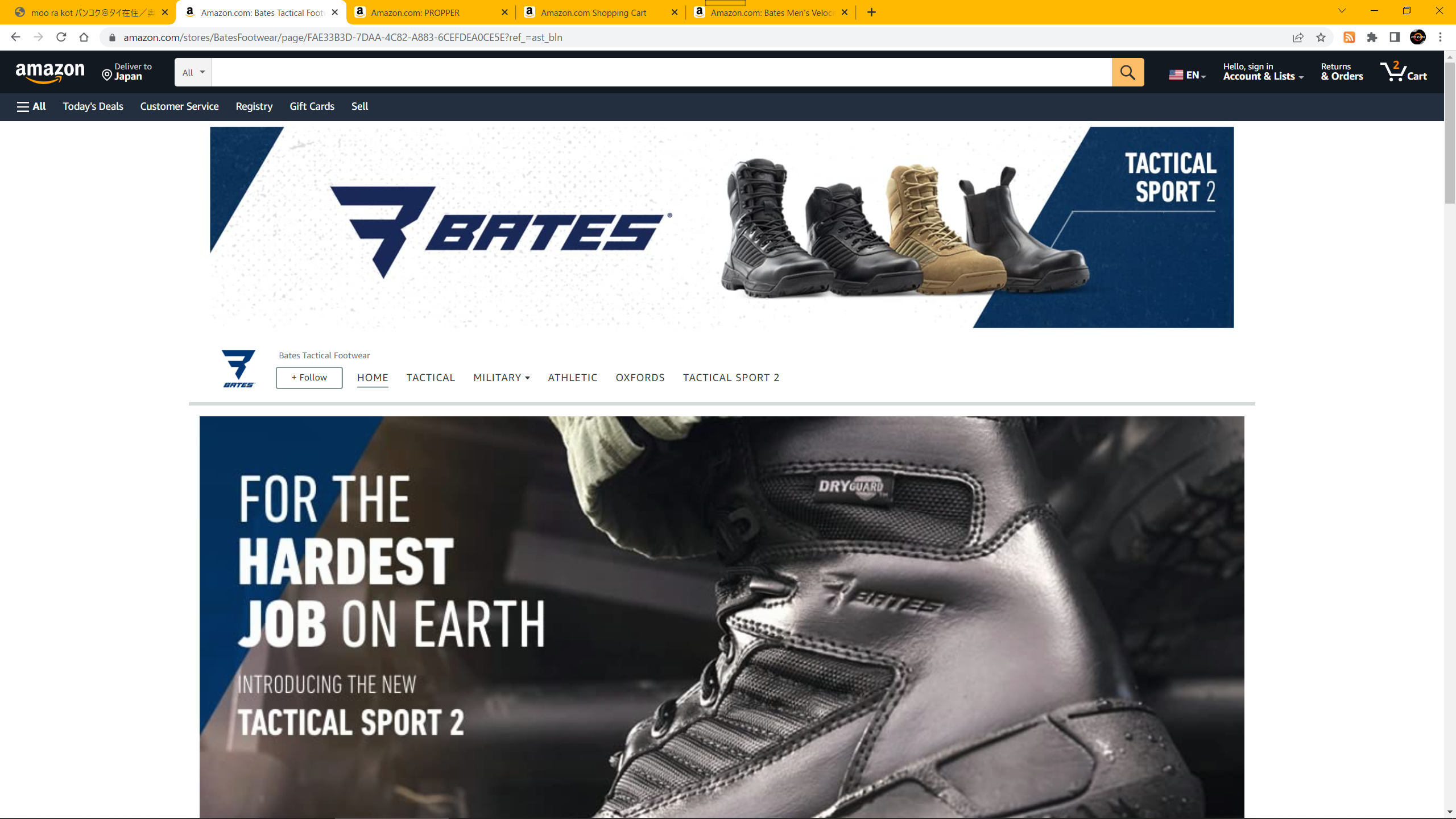Open the All search category dropdown

pos(193,72)
